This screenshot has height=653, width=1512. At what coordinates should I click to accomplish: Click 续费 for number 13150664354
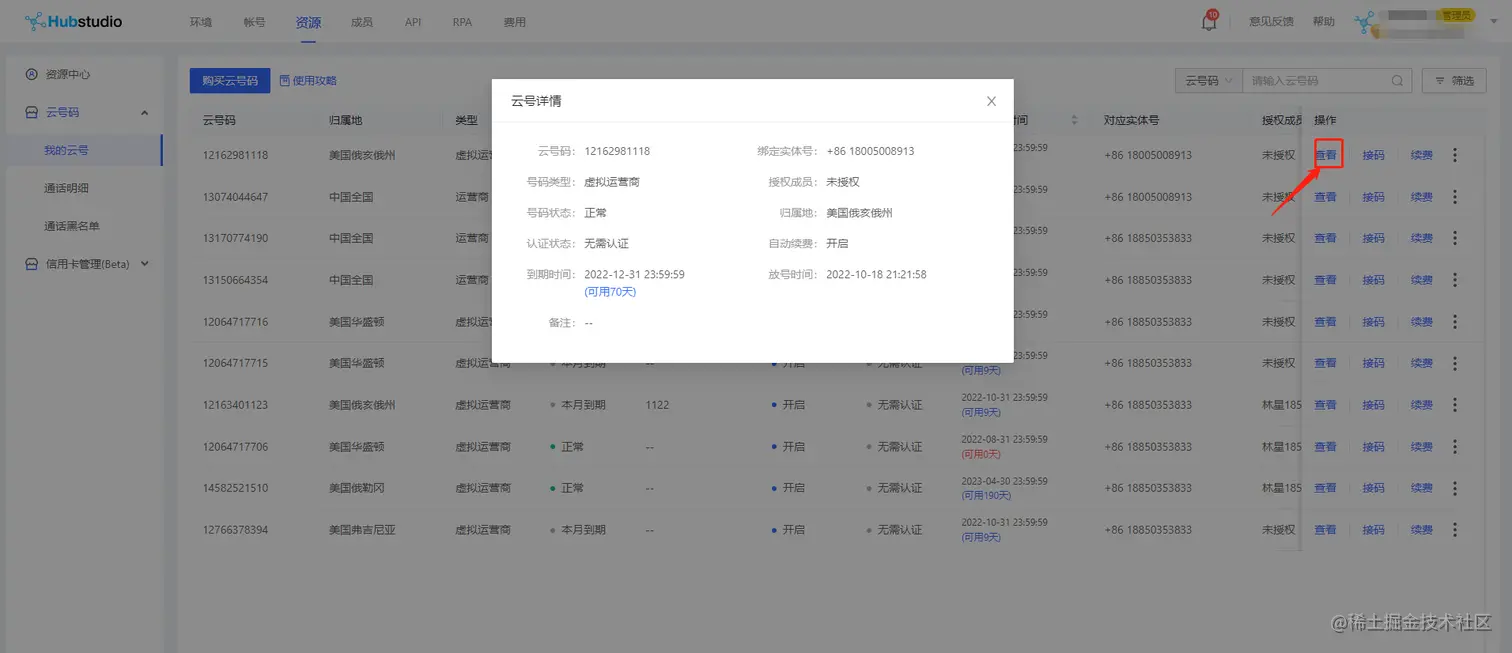(x=1421, y=280)
